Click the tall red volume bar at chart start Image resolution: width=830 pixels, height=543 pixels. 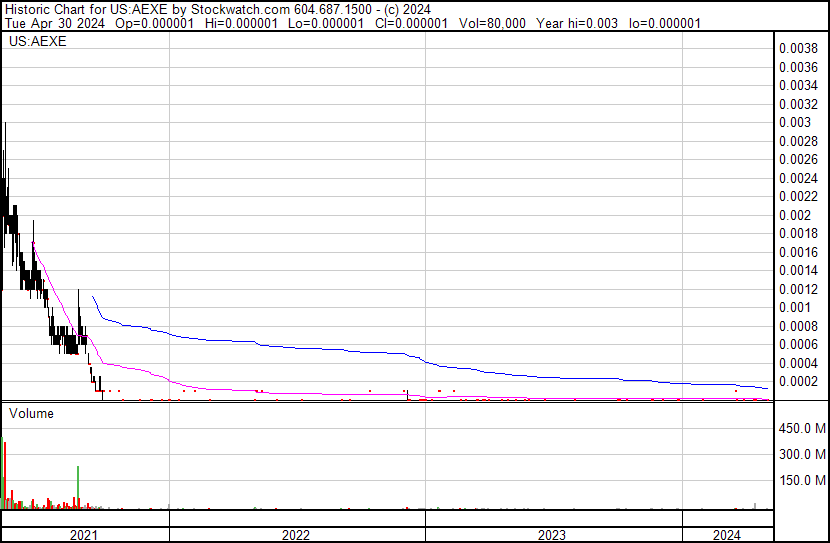[5, 470]
